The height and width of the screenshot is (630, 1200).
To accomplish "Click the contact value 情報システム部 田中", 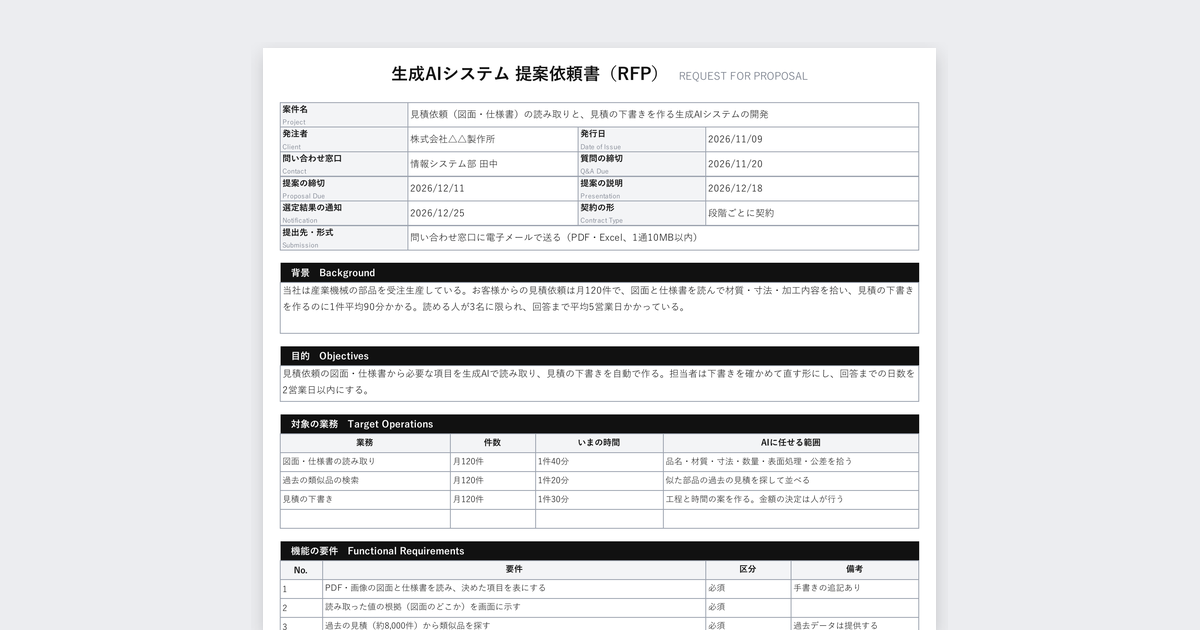I will tap(454, 164).
